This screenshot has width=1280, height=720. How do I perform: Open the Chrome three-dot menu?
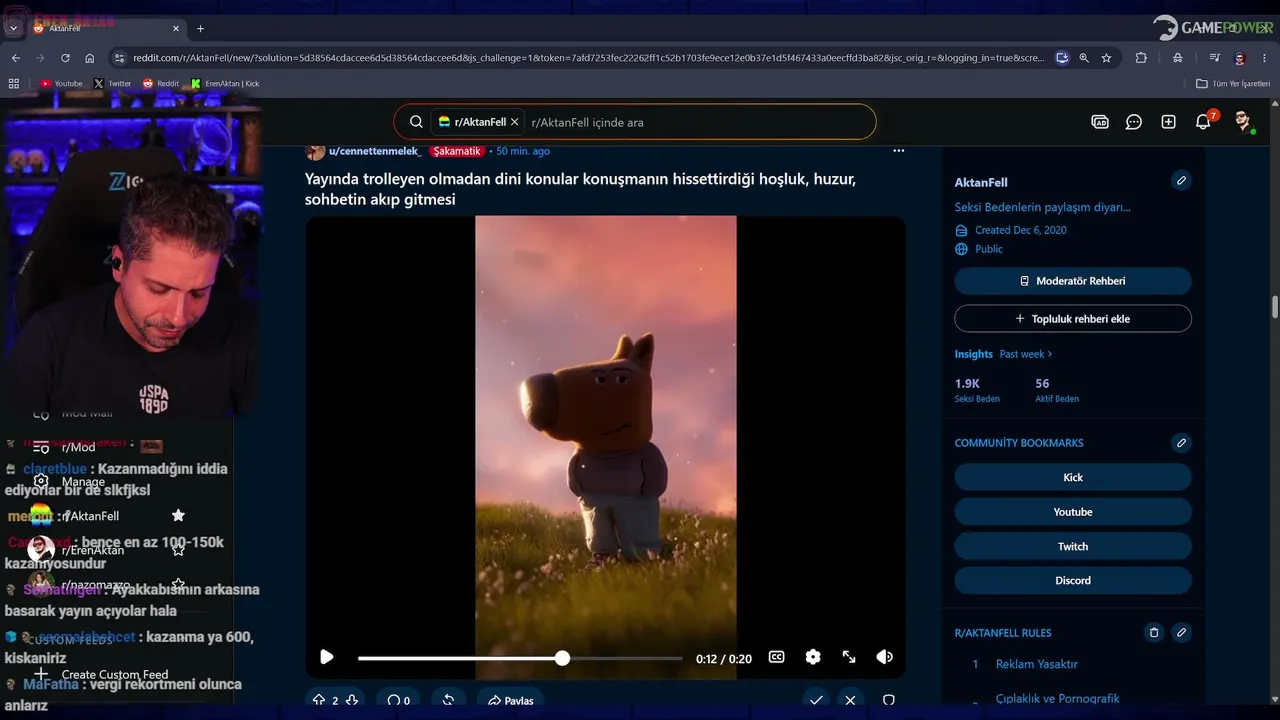(1265, 58)
